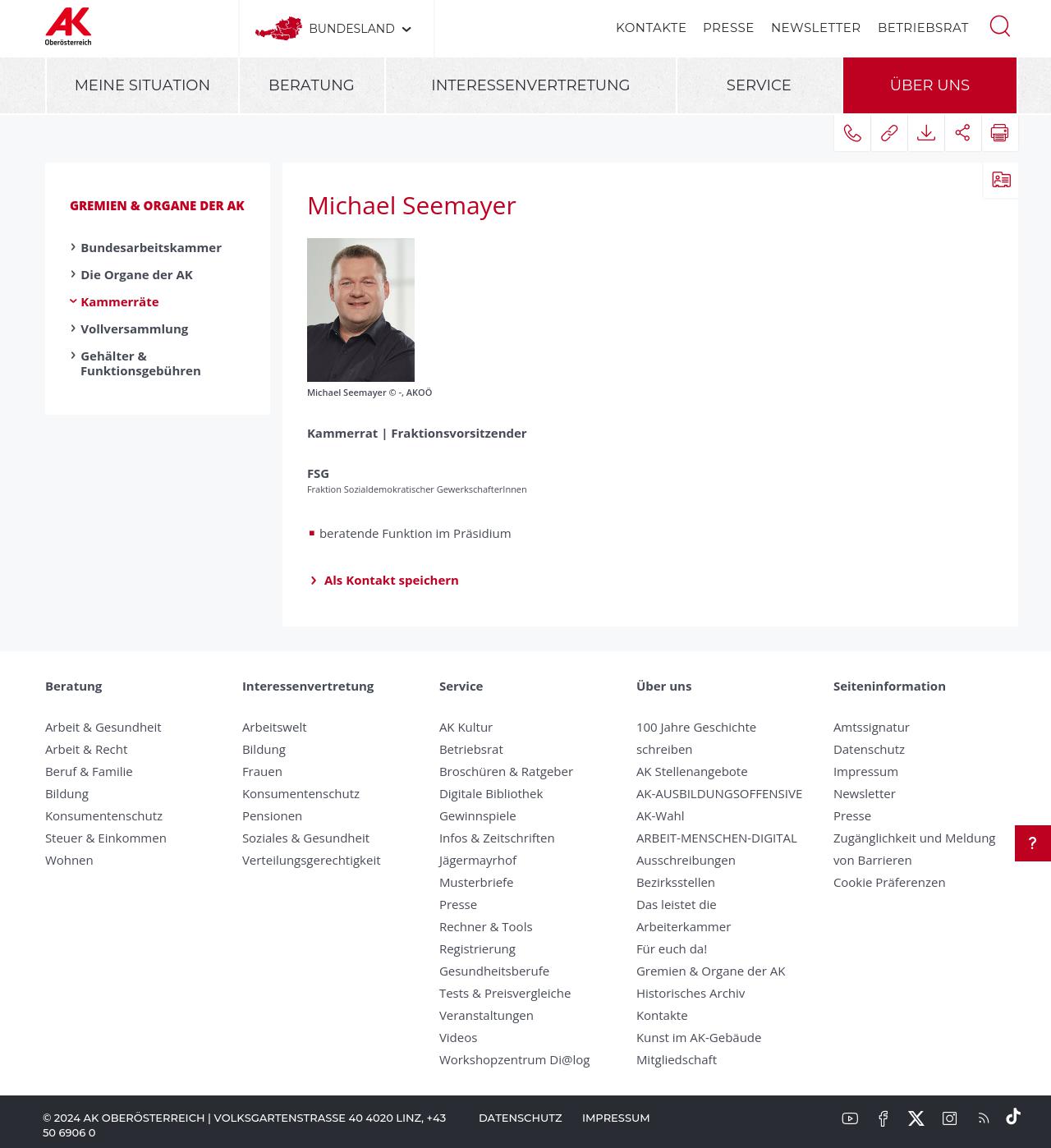Expand Bundesarbeitskammer in sidebar

coord(151,247)
